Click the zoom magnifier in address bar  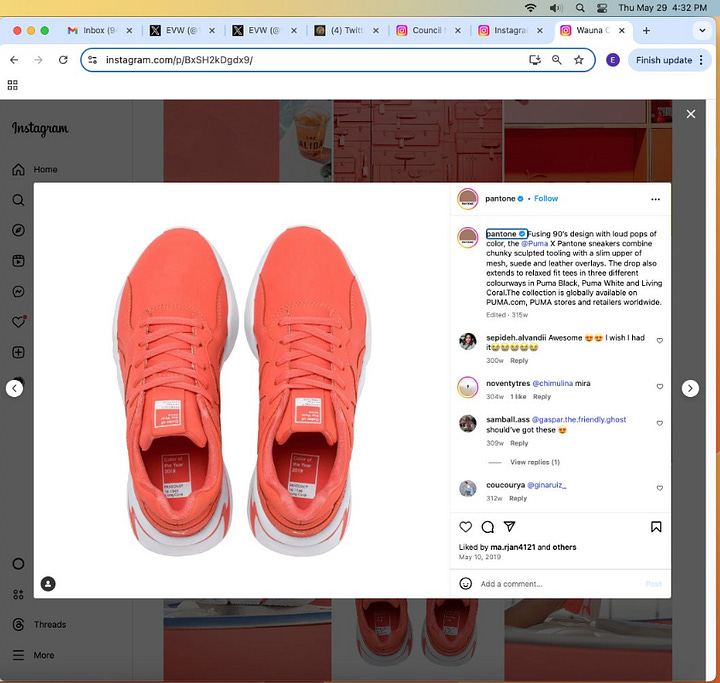[x=557, y=60]
